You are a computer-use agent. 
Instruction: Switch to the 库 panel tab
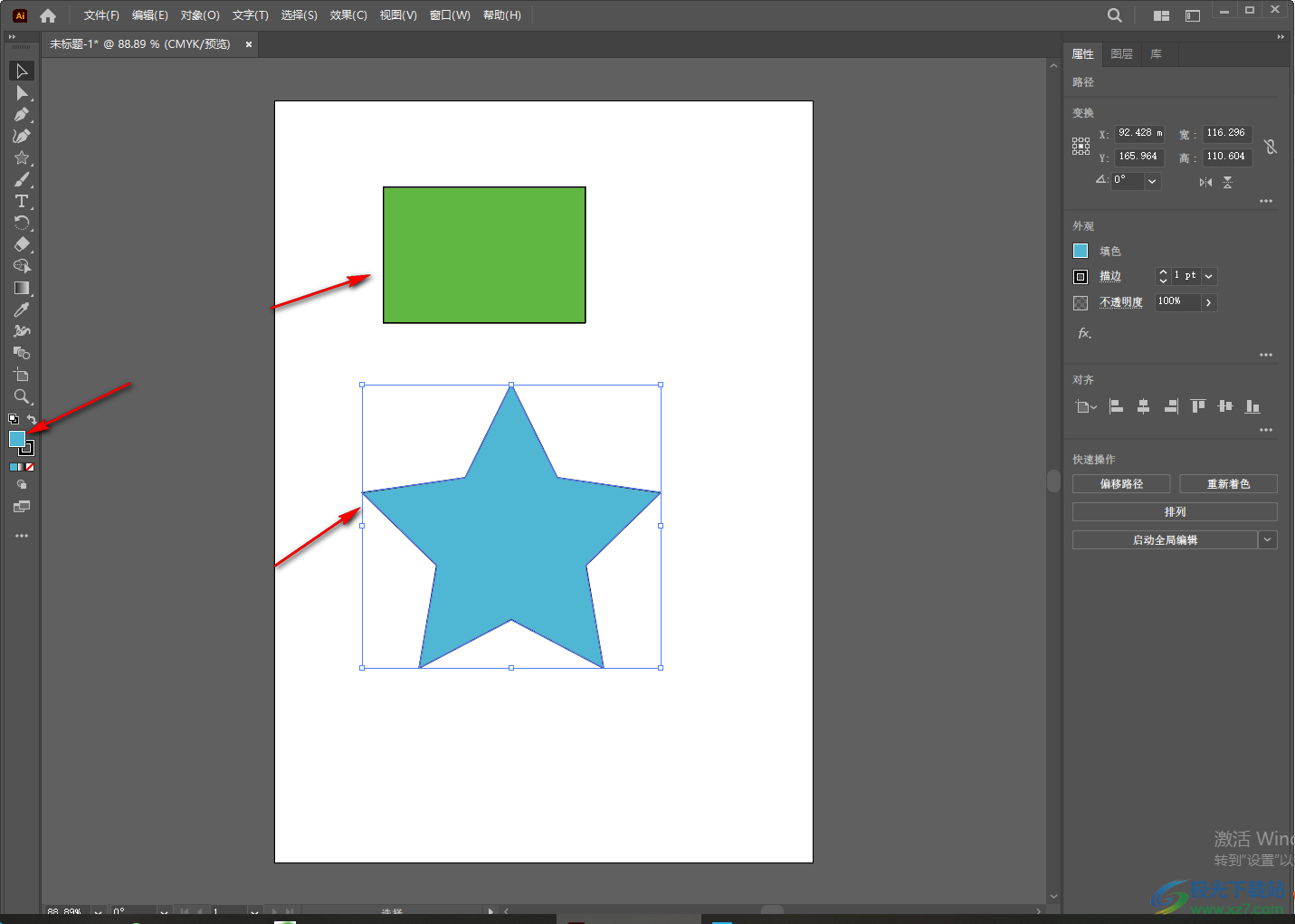tap(1157, 54)
